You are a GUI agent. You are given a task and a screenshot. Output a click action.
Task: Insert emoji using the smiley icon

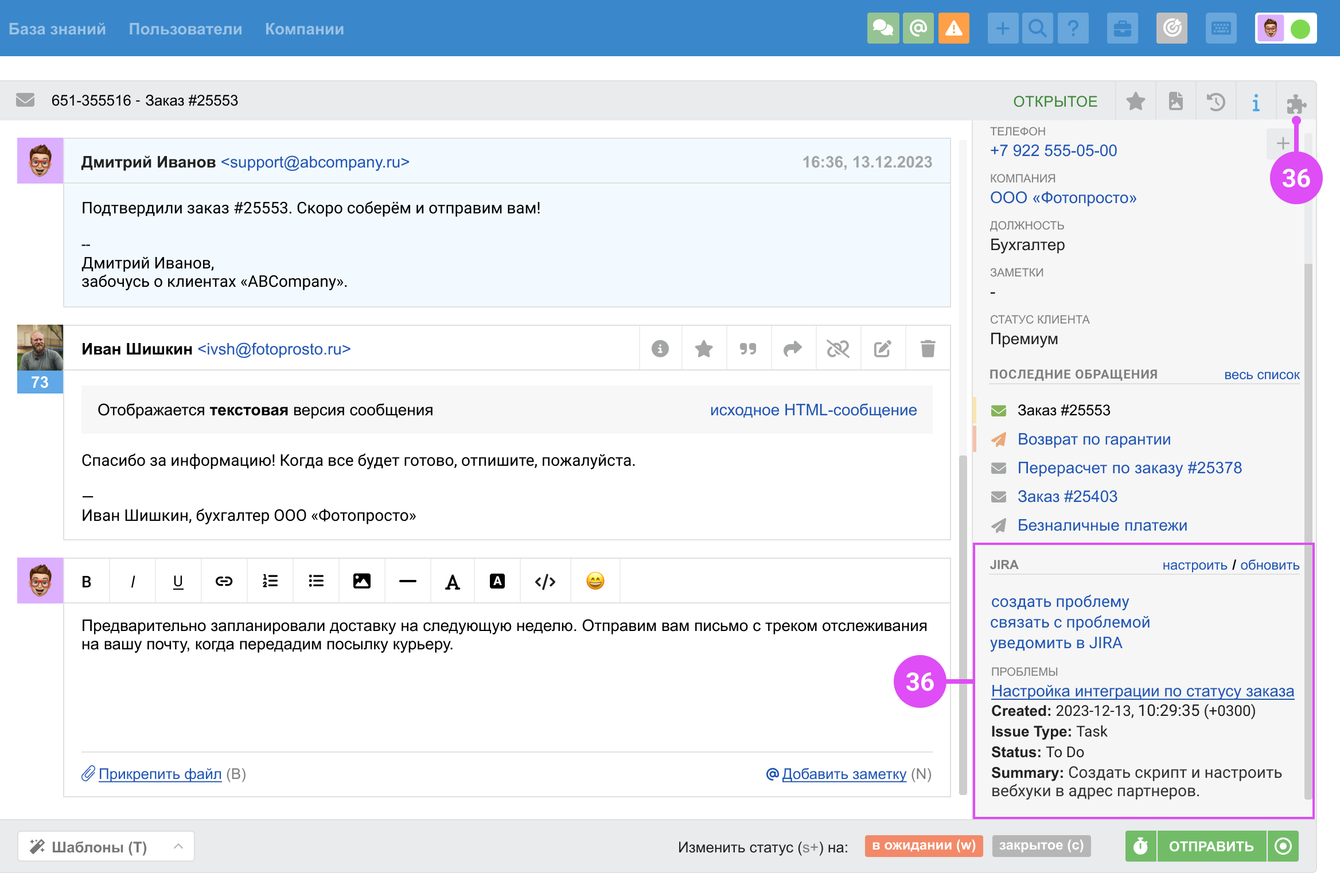click(595, 581)
